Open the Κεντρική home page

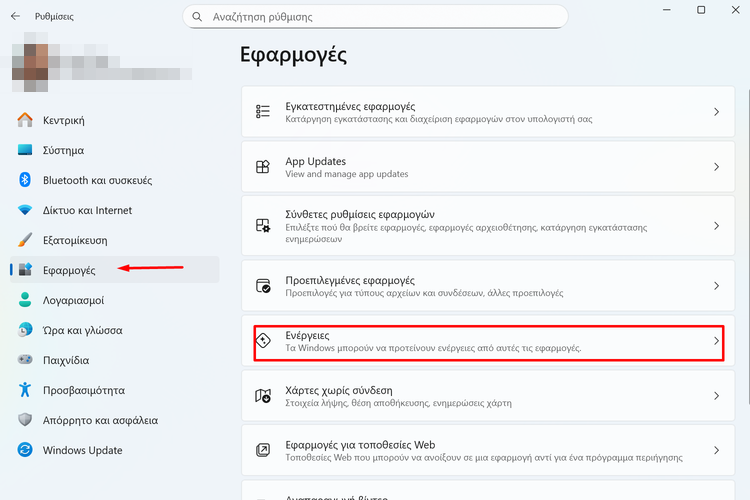point(63,120)
